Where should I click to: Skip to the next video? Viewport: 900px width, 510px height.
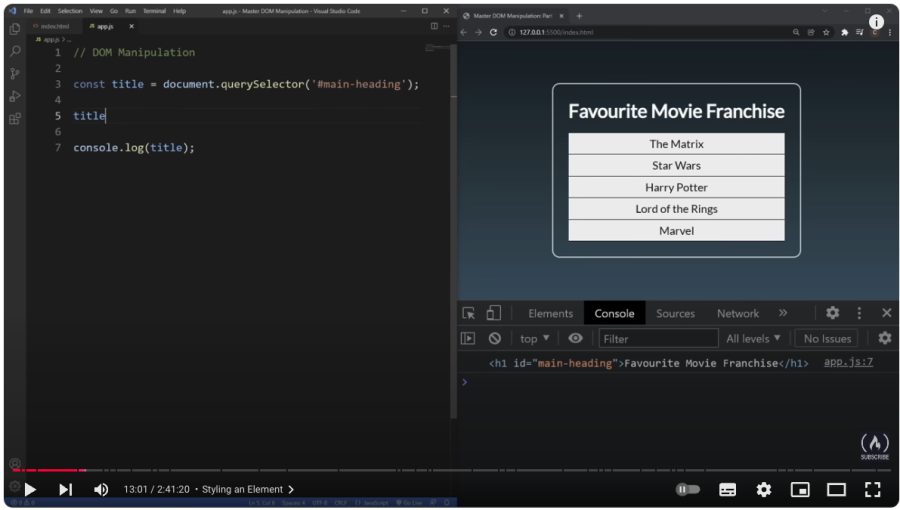[65, 489]
